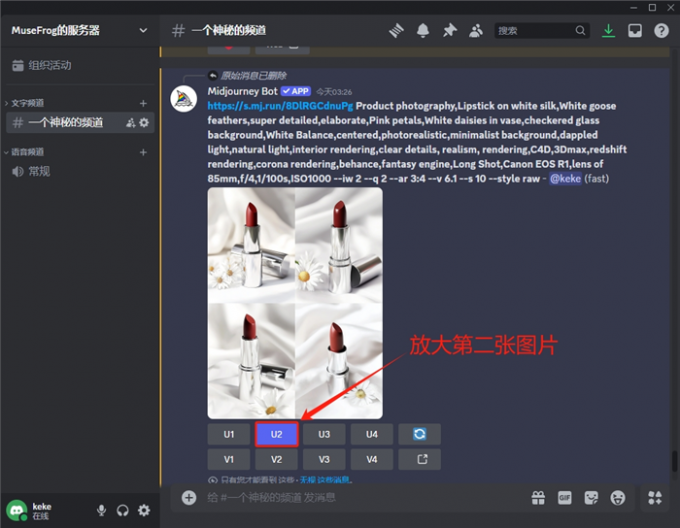The width and height of the screenshot is (680, 528).
Task: Open user settings gear
Action: tap(144, 511)
